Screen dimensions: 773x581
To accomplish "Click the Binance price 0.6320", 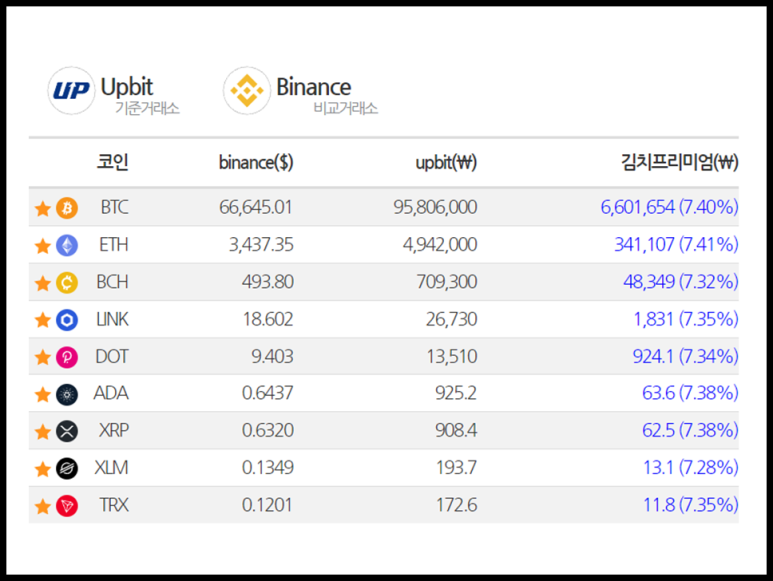I will click(268, 431).
